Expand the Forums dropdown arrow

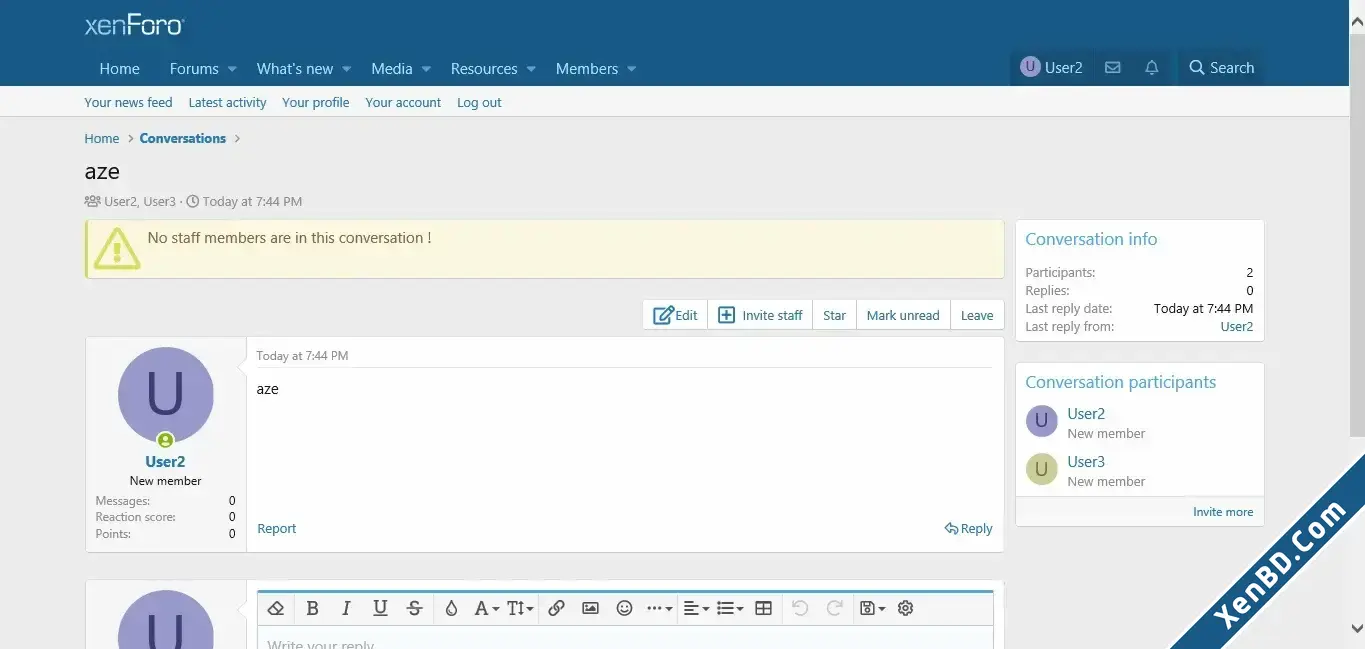[x=232, y=69]
